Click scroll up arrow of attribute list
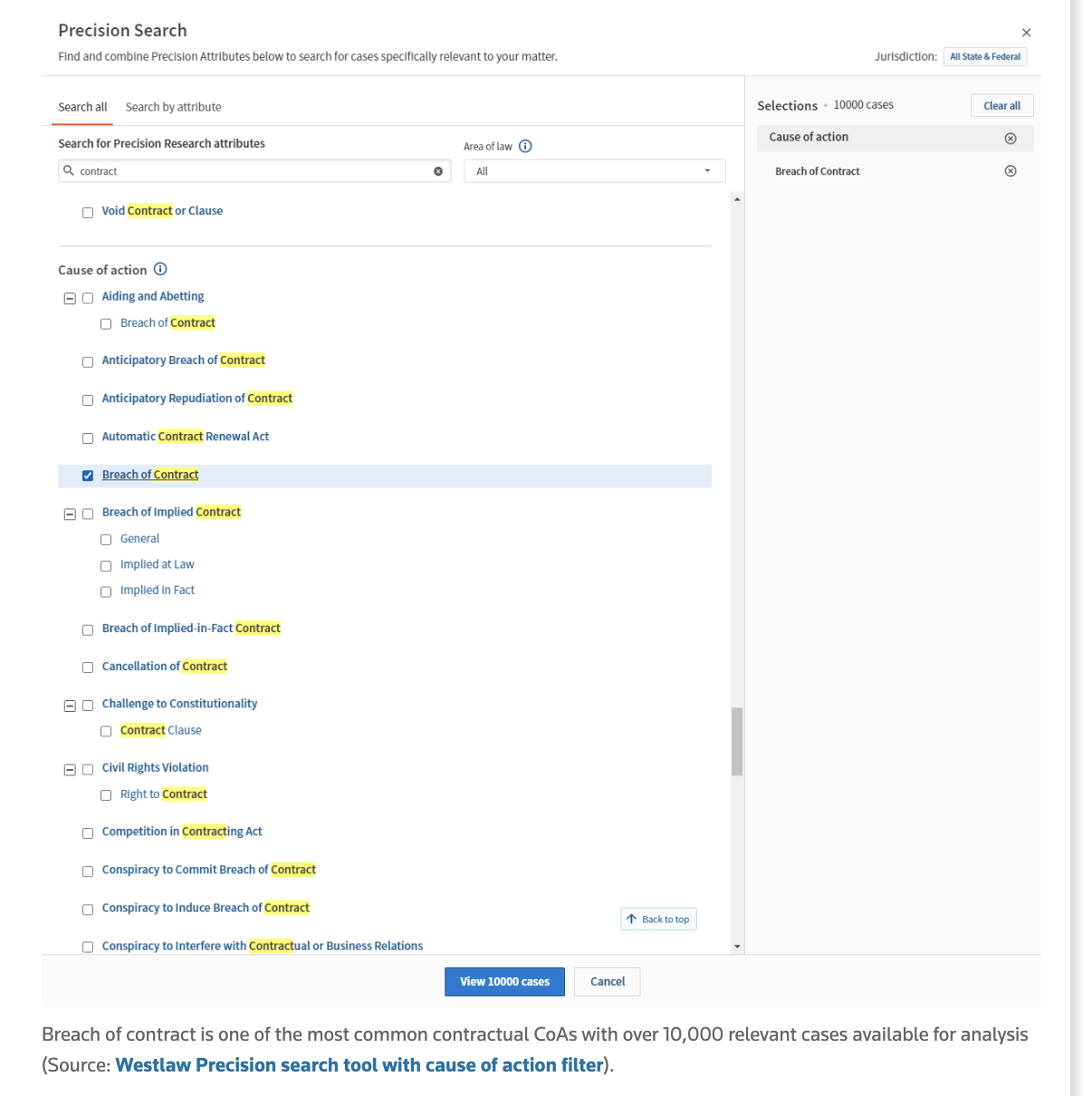Viewport: 1092px width, 1096px height. tap(737, 199)
